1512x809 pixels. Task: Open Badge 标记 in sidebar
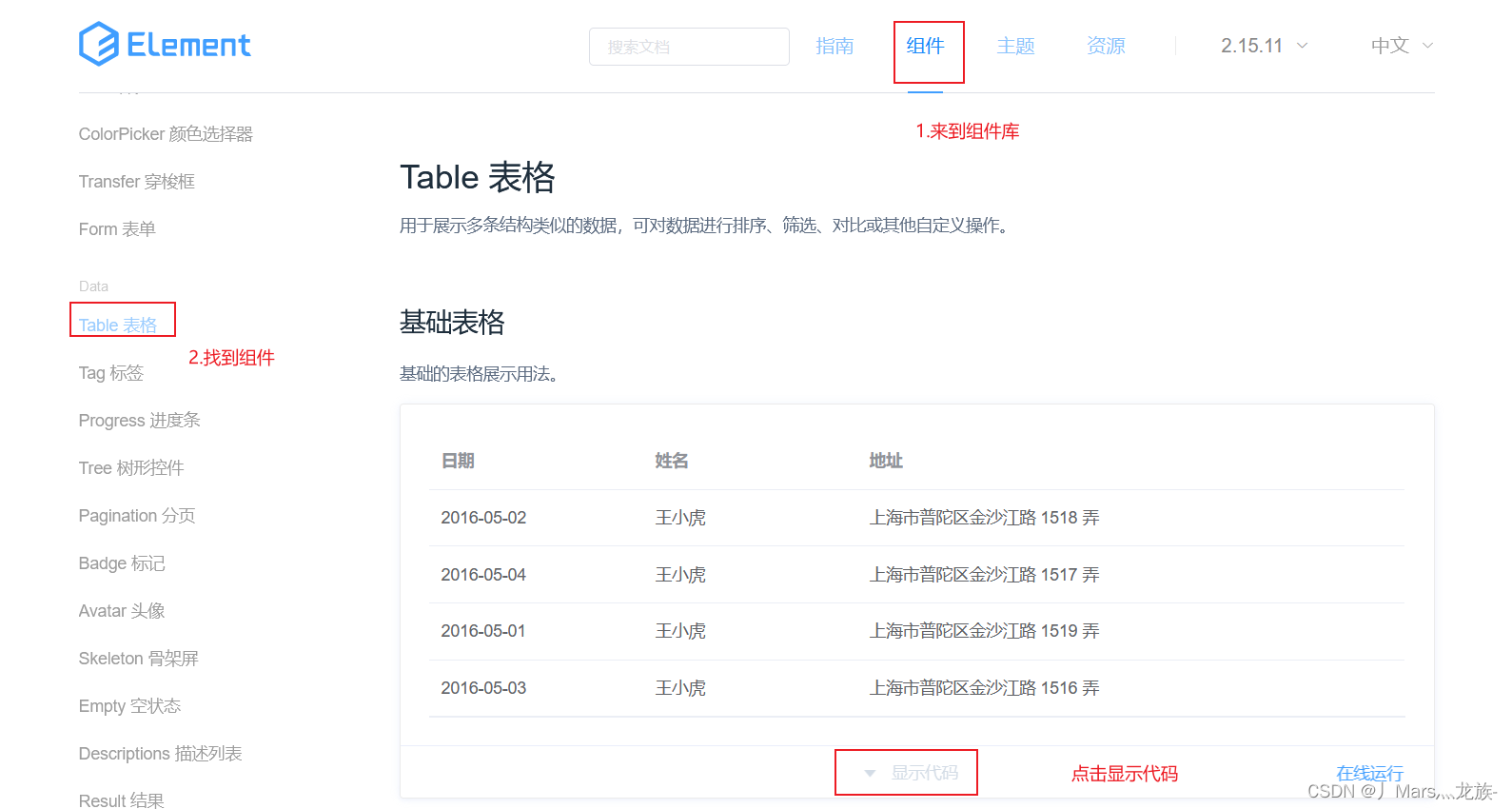click(122, 563)
